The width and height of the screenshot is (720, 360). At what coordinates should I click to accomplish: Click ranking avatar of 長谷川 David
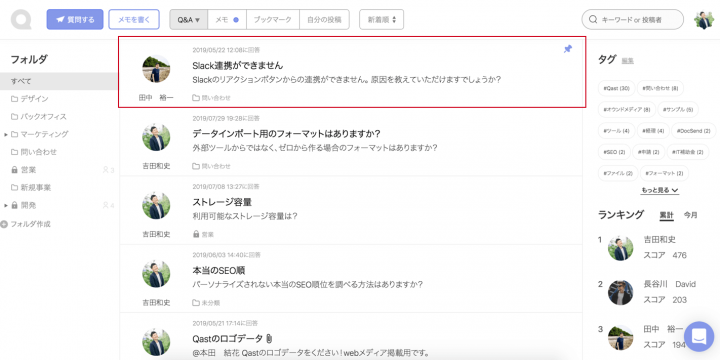click(620, 292)
